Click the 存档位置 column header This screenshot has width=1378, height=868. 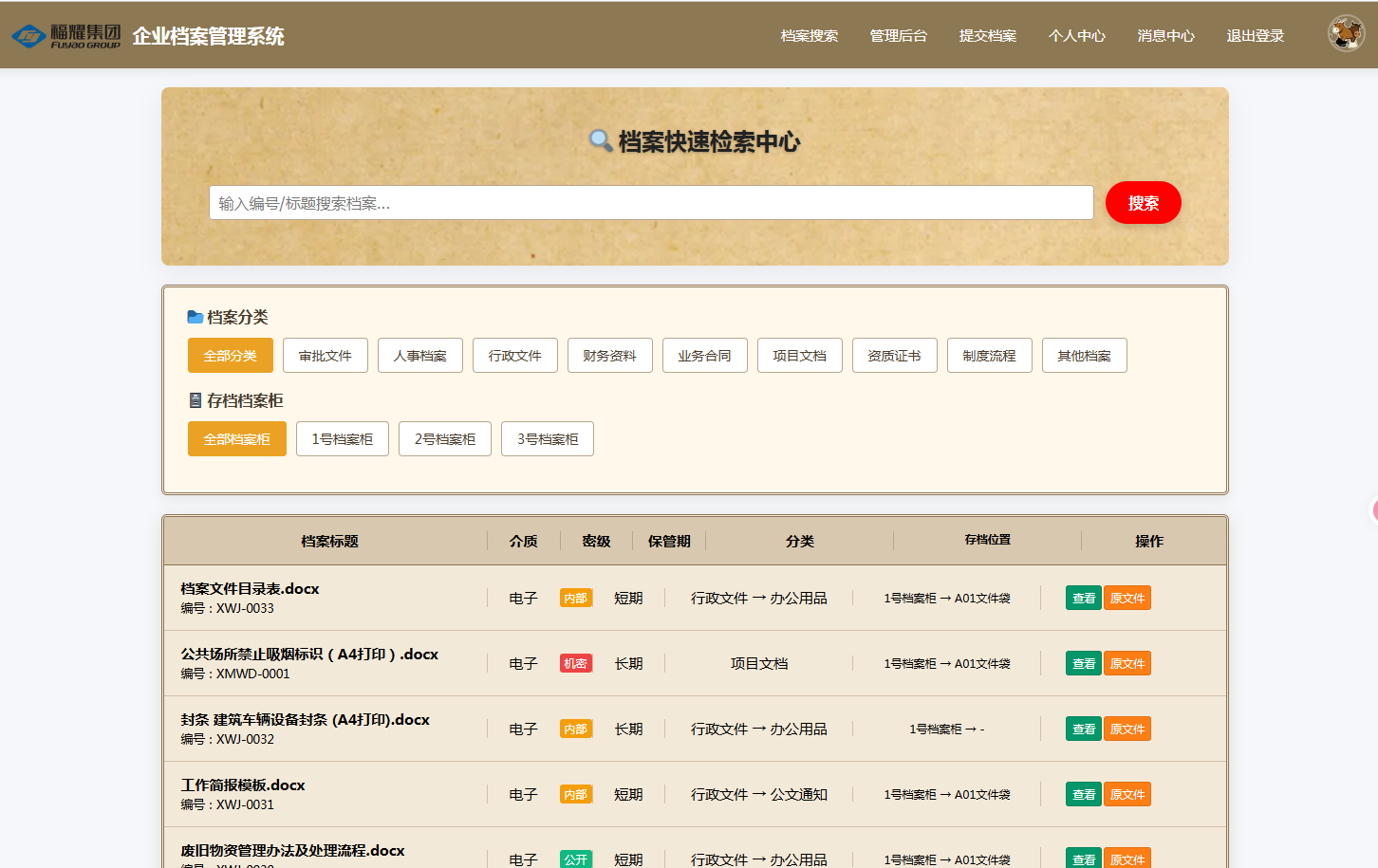coord(988,540)
